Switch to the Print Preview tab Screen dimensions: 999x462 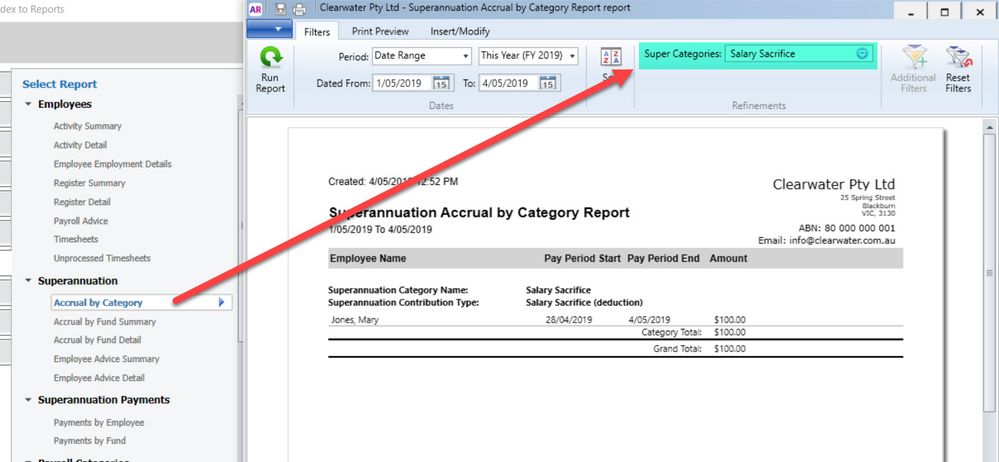coord(380,31)
